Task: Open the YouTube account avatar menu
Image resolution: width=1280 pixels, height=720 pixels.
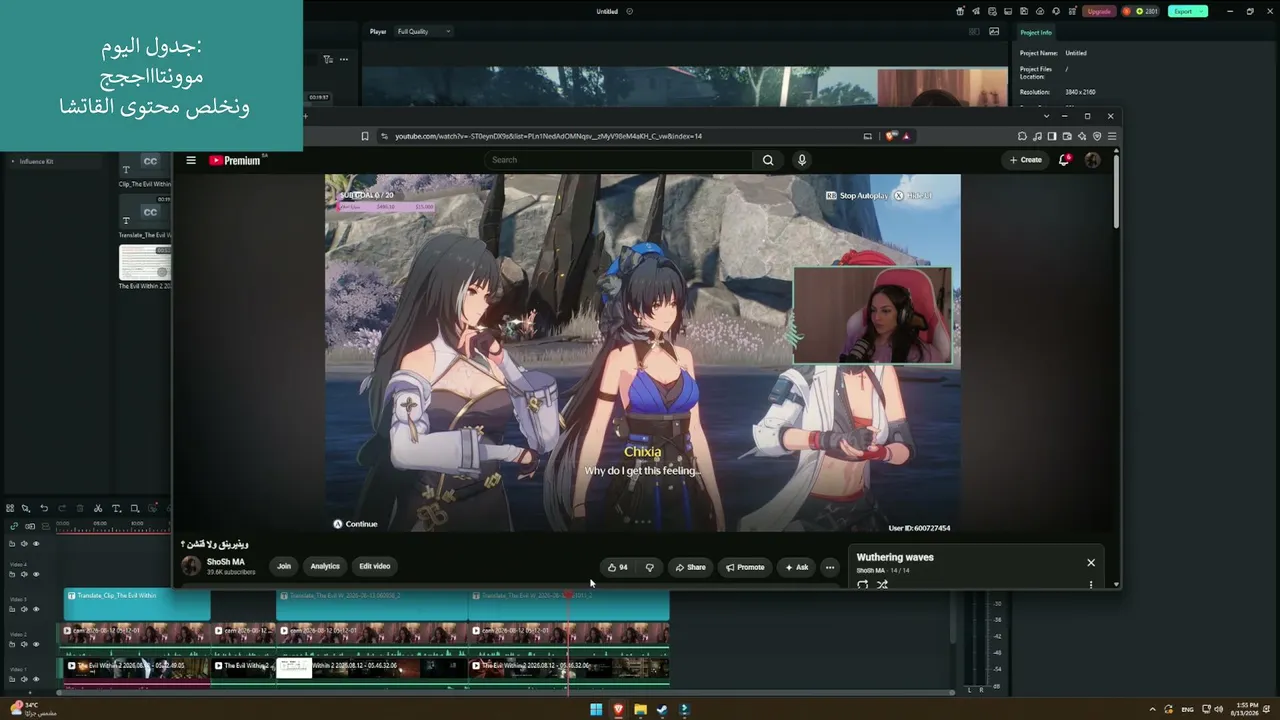Action: [1092, 160]
